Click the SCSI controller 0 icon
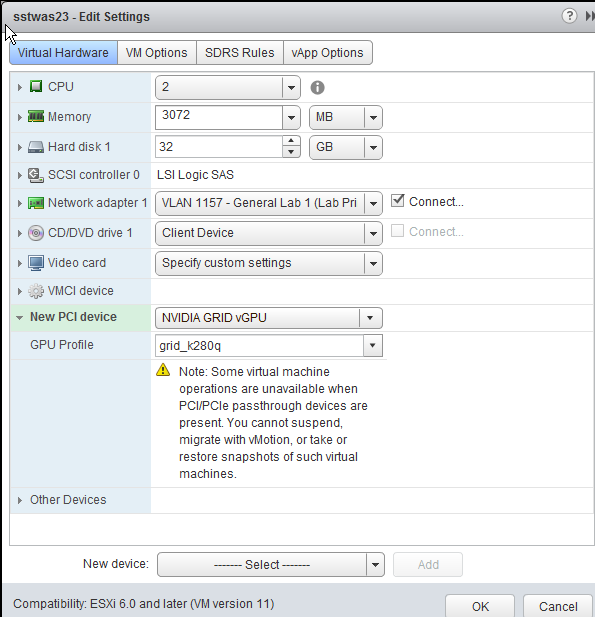Viewport: 595px width, 617px height. click(x=36, y=175)
